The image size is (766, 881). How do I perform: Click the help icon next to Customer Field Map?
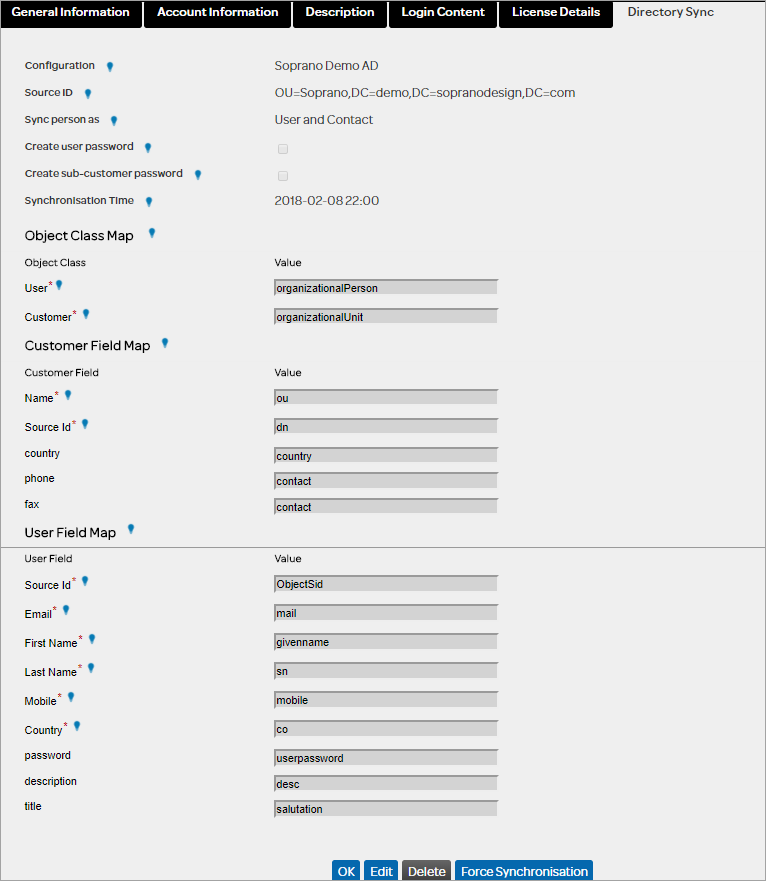pos(165,344)
